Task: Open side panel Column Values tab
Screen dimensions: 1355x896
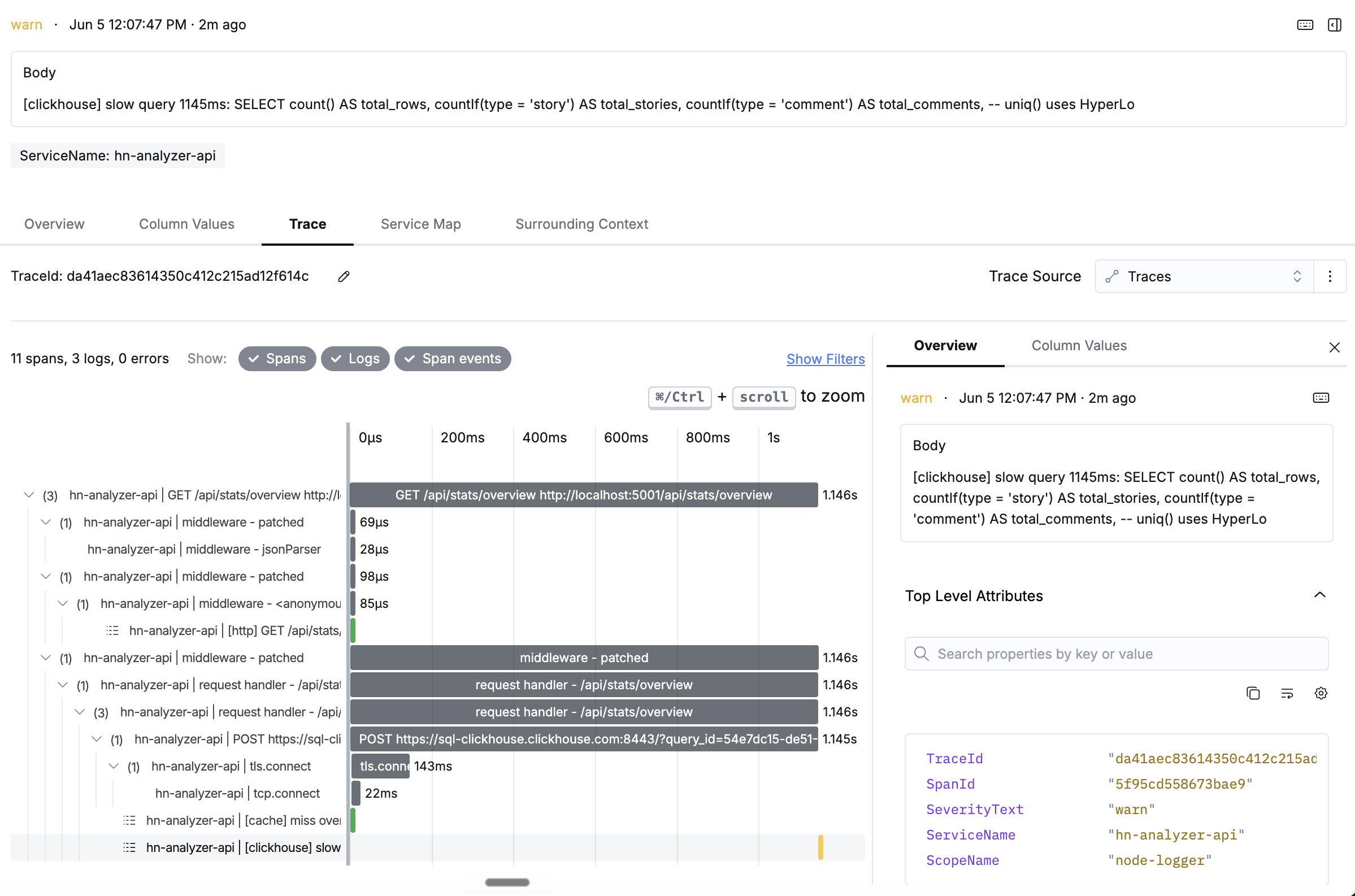Action: coord(1079,346)
